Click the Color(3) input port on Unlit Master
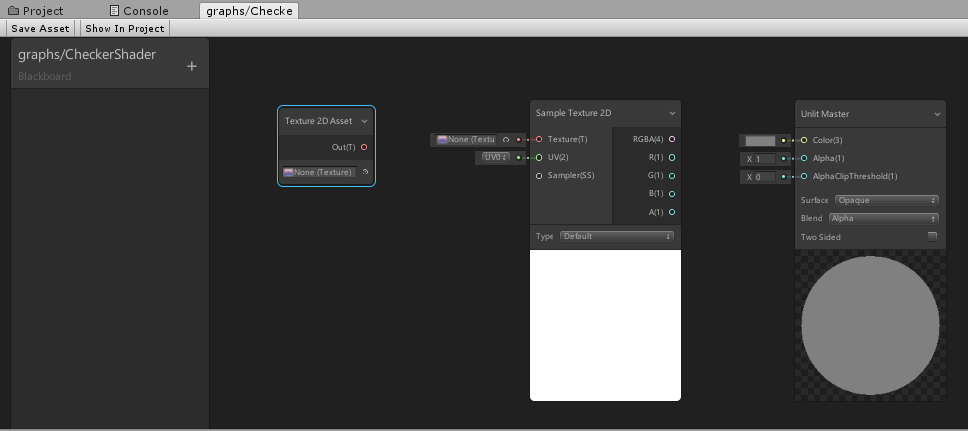The width and height of the screenshot is (968, 431). 804,140
